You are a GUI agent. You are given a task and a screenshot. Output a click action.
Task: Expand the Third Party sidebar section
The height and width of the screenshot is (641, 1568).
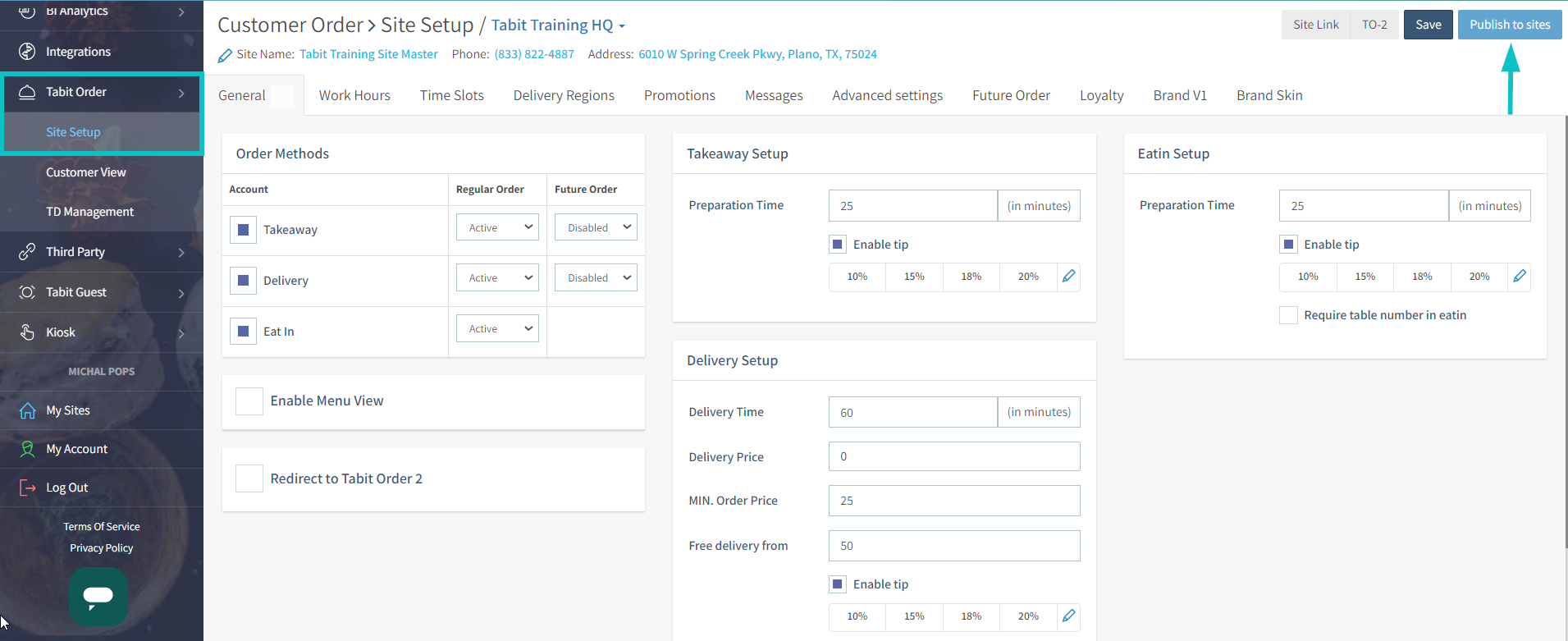(181, 253)
